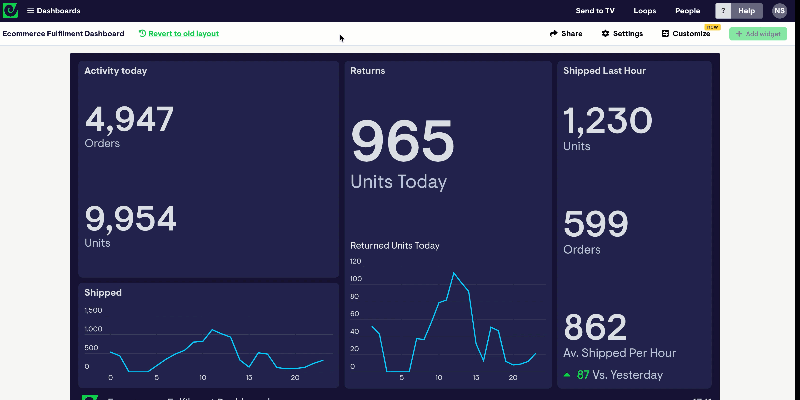Click the Shipped line chart

(209, 344)
